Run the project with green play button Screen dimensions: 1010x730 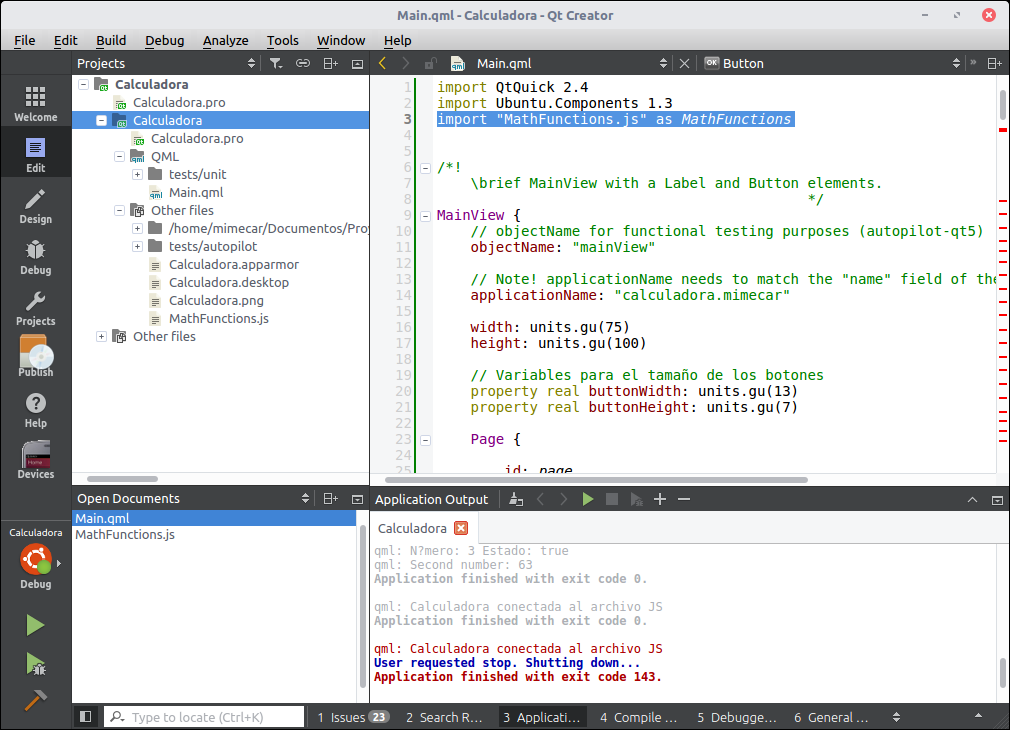point(35,625)
